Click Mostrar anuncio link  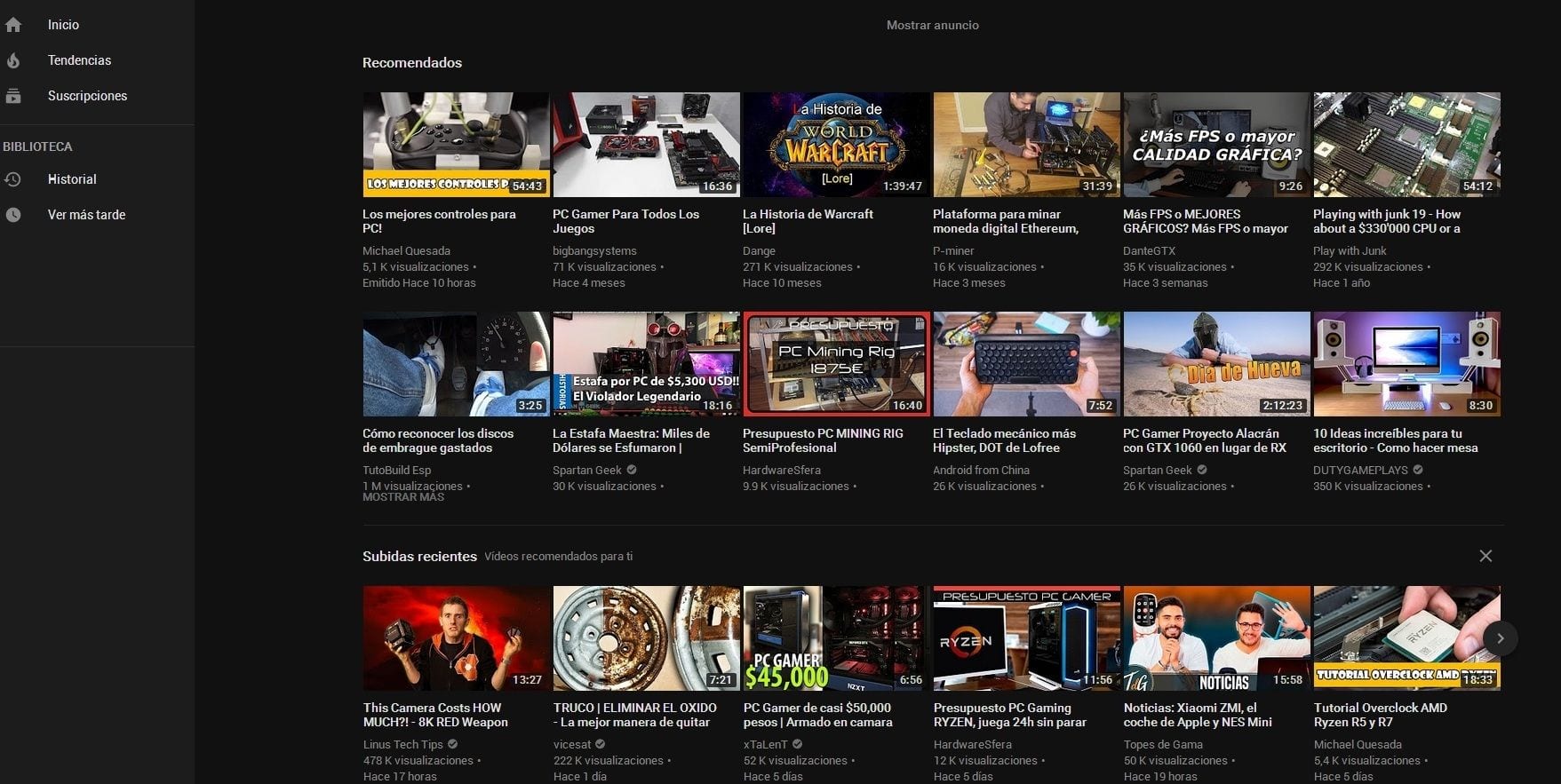tap(932, 25)
